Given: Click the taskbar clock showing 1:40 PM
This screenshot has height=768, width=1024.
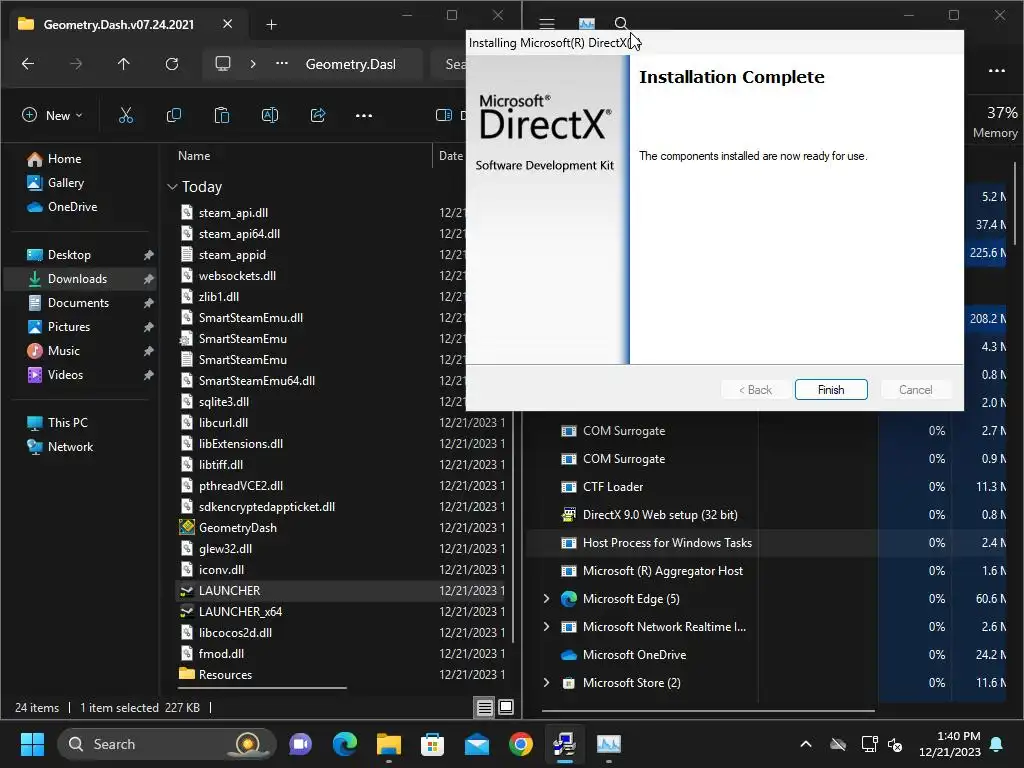Looking at the screenshot, I should tap(950, 744).
